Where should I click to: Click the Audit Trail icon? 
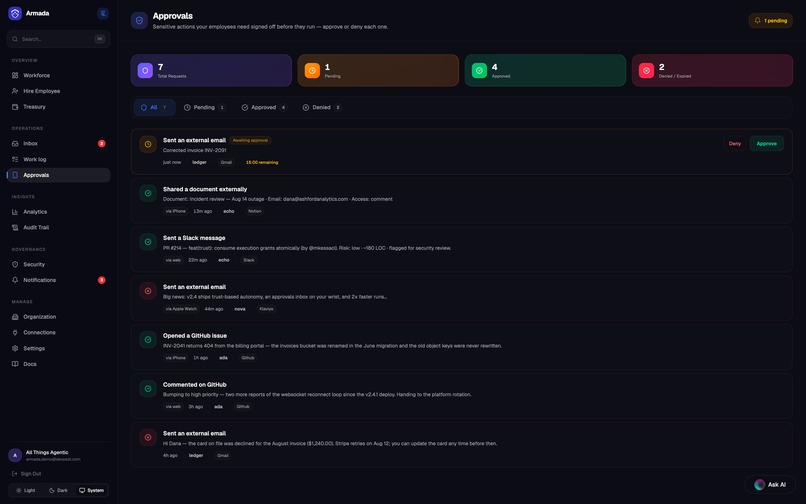pyautogui.click(x=15, y=227)
